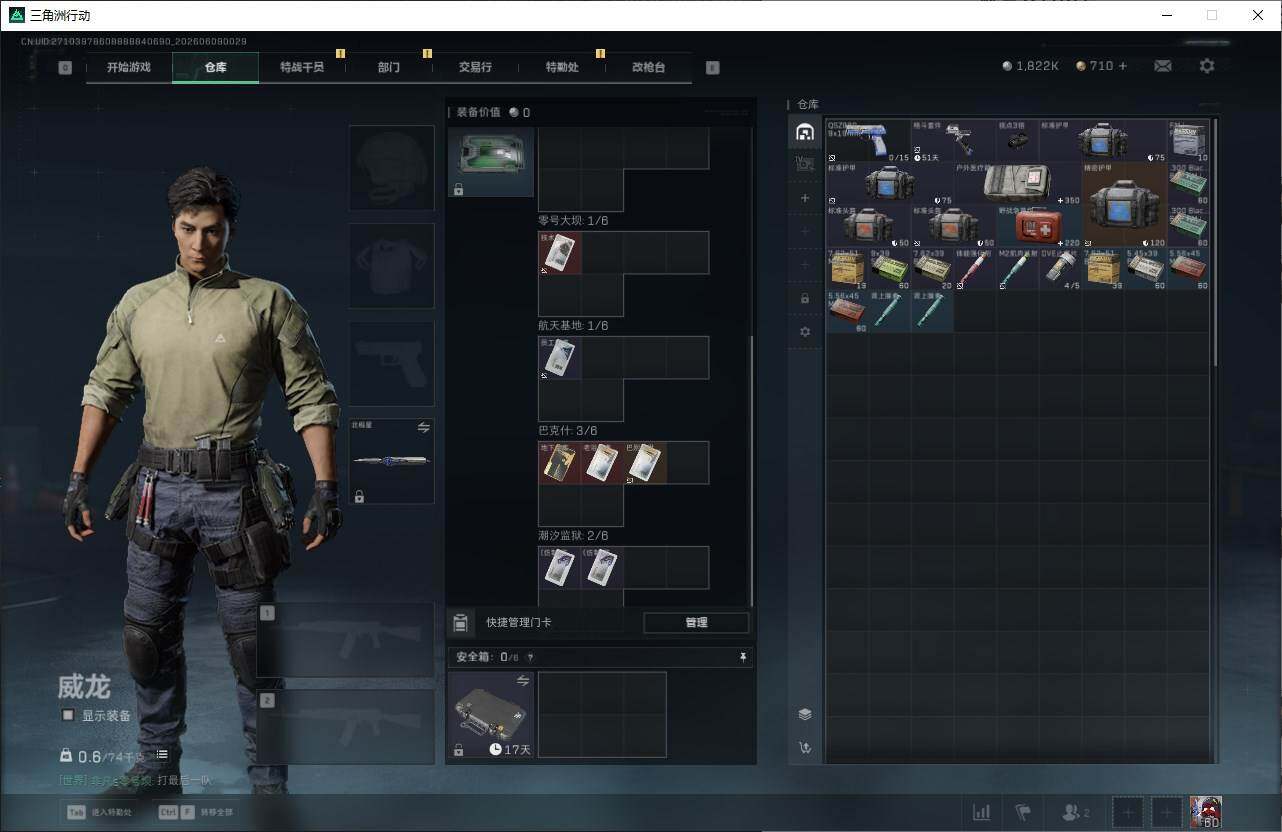The width and height of the screenshot is (1282, 832).
Task: Add a warehouse page with the first plus
Action: [x=805, y=198]
